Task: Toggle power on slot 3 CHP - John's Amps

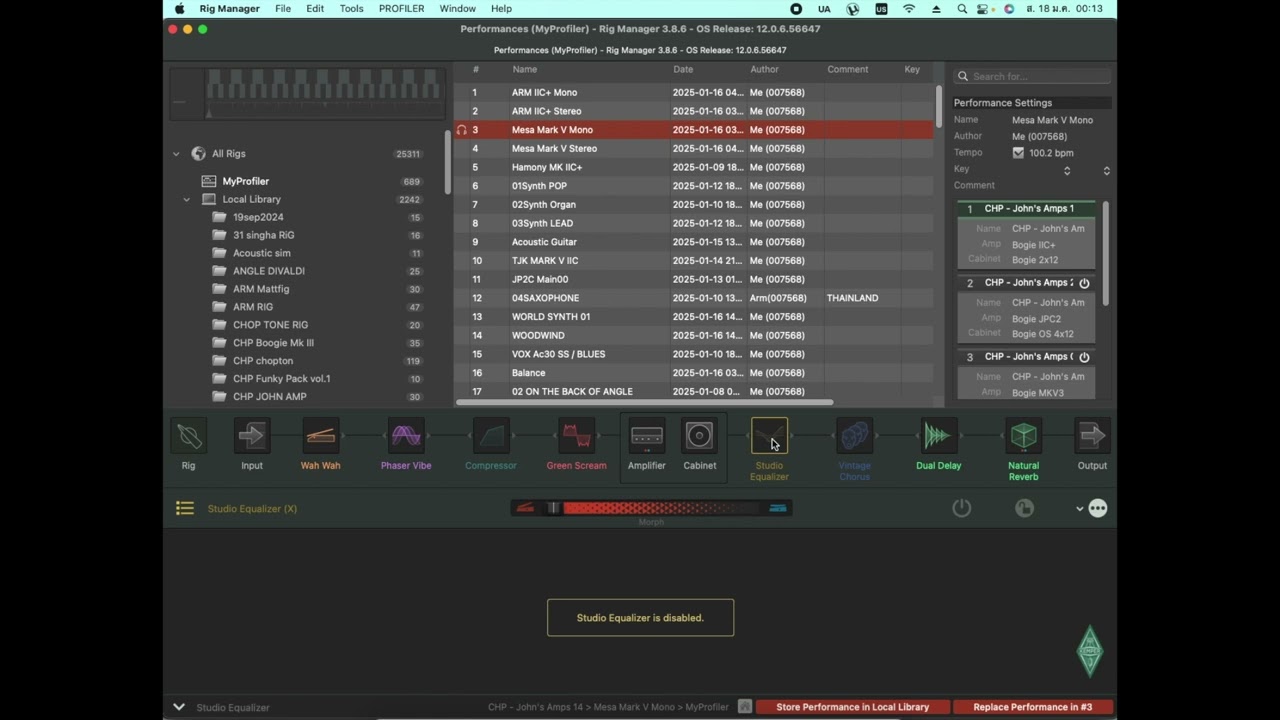Action: tap(1084, 357)
